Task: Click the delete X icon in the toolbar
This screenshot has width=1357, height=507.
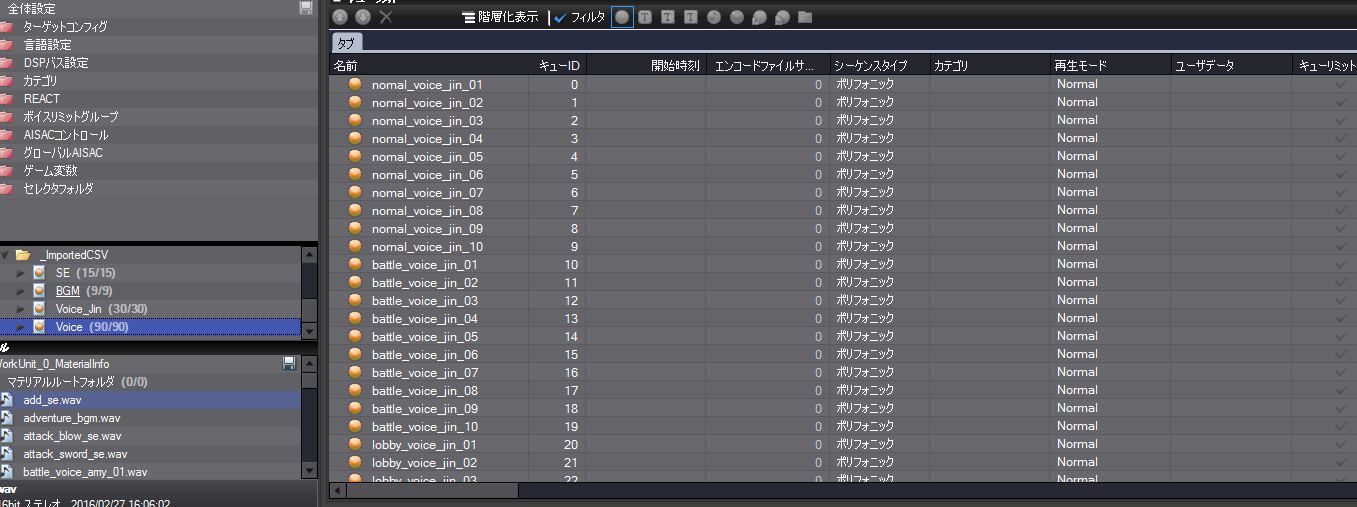Action: pyautogui.click(x=386, y=17)
